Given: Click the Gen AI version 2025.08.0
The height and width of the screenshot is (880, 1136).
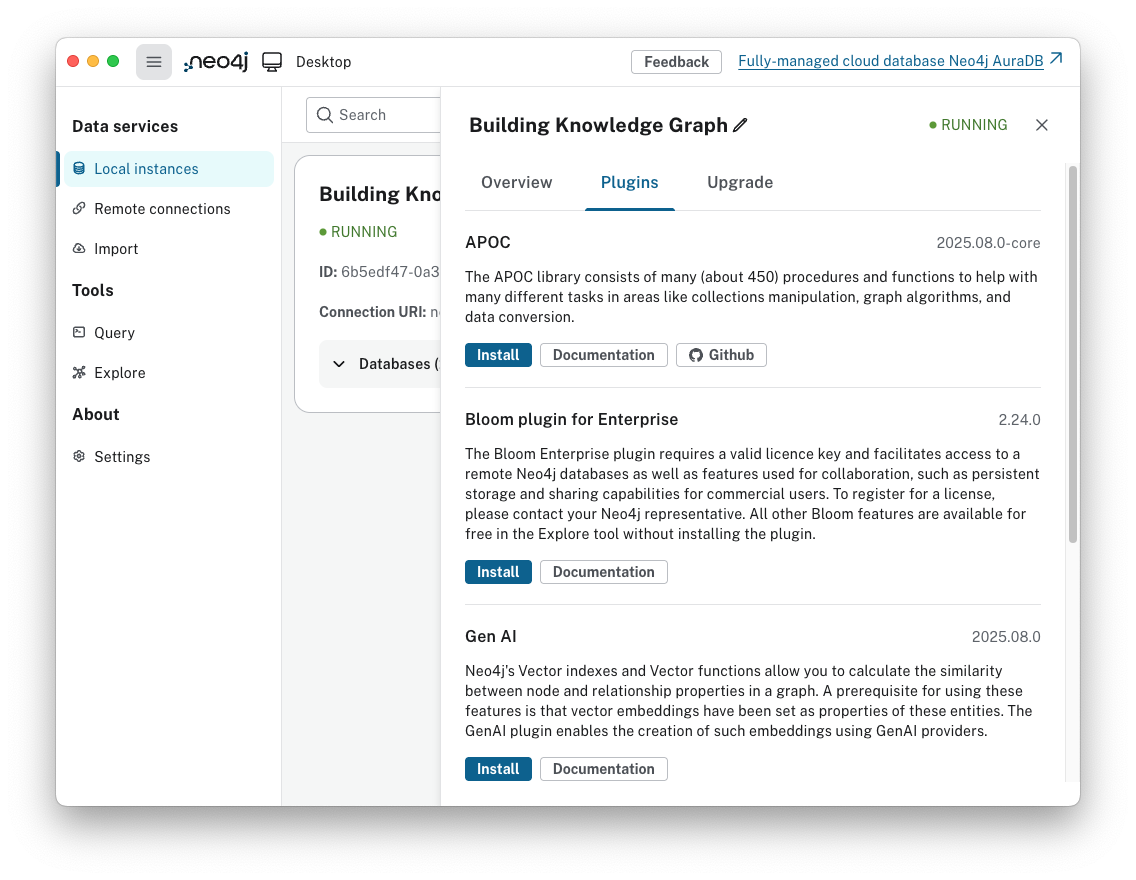Looking at the screenshot, I should (x=1006, y=637).
